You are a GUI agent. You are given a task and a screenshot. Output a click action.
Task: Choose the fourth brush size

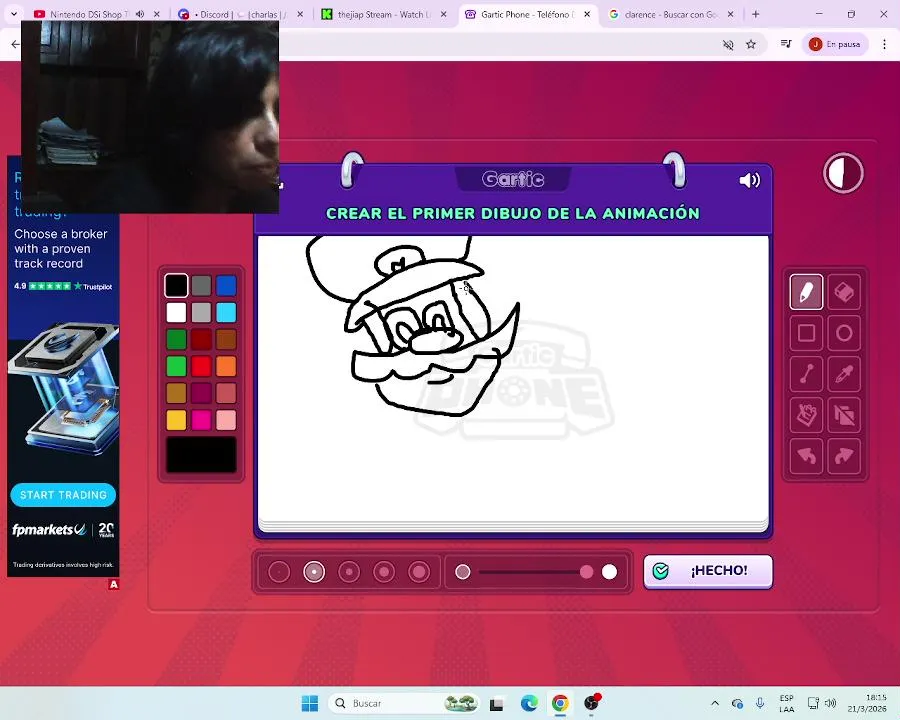click(x=384, y=572)
